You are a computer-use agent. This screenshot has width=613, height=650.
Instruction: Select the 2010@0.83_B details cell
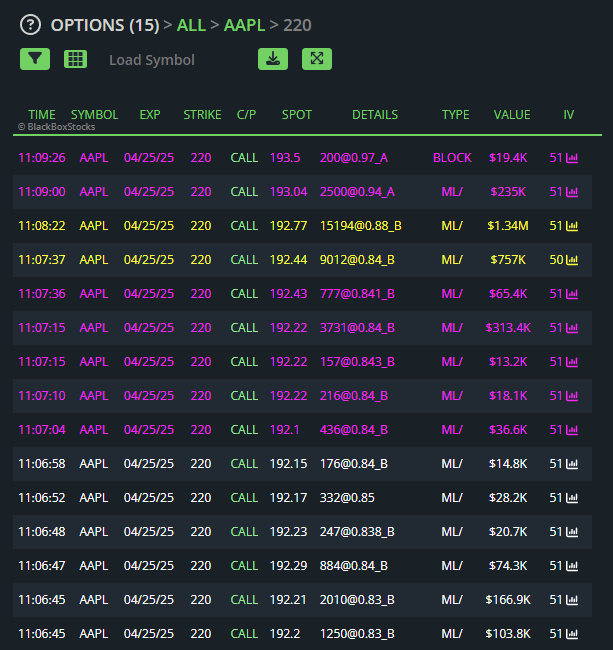point(357,600)
